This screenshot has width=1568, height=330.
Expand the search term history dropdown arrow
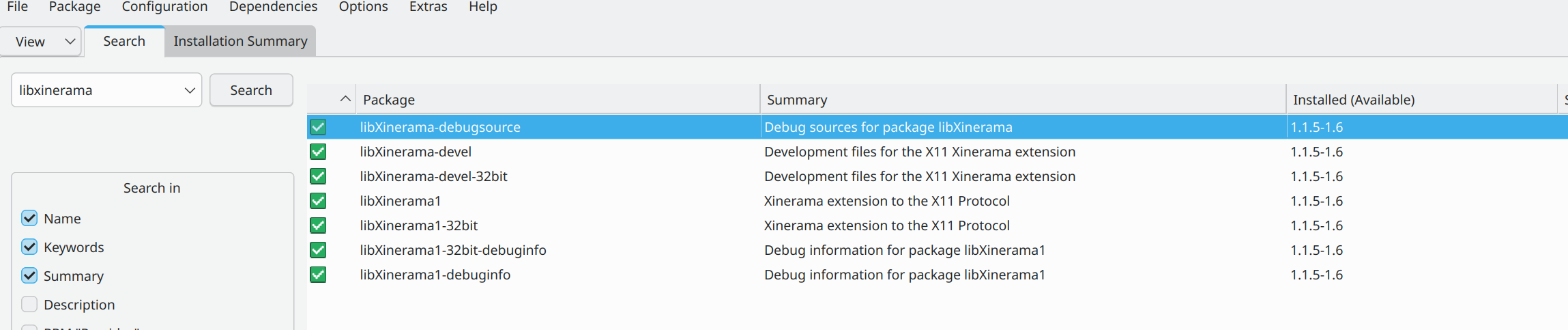coord(190,90)
